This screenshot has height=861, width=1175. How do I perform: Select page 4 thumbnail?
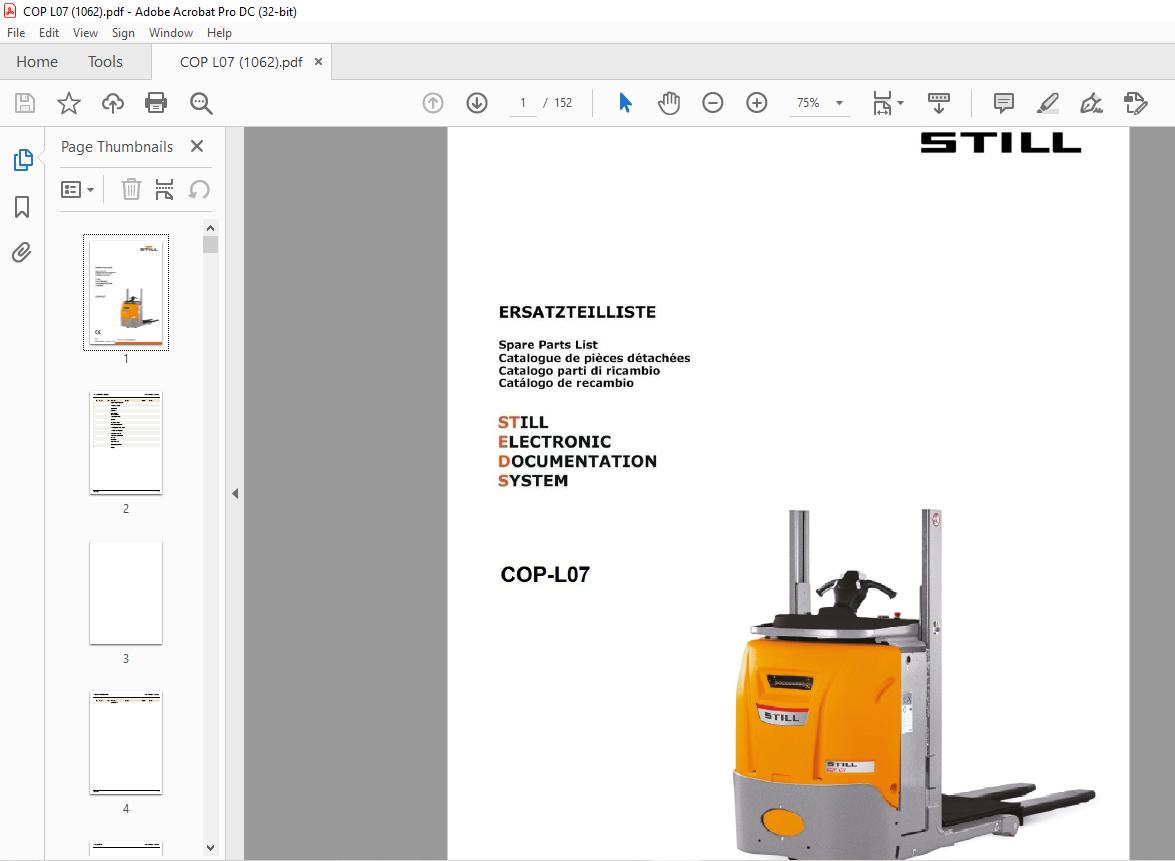[x=126, y=743]
